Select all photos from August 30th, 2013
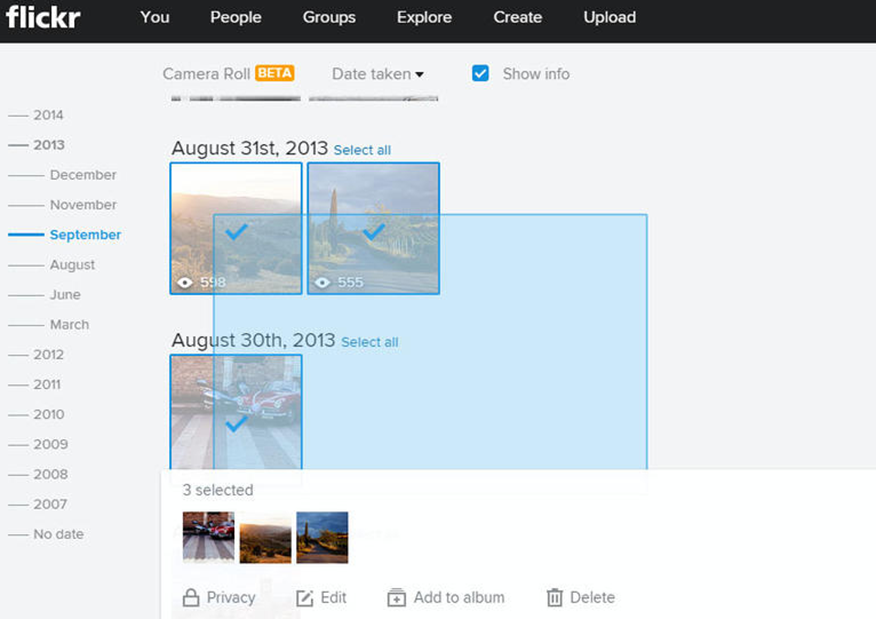Image resolution: width=876 pixels, height=619 pixels. (x=369, y=342)
